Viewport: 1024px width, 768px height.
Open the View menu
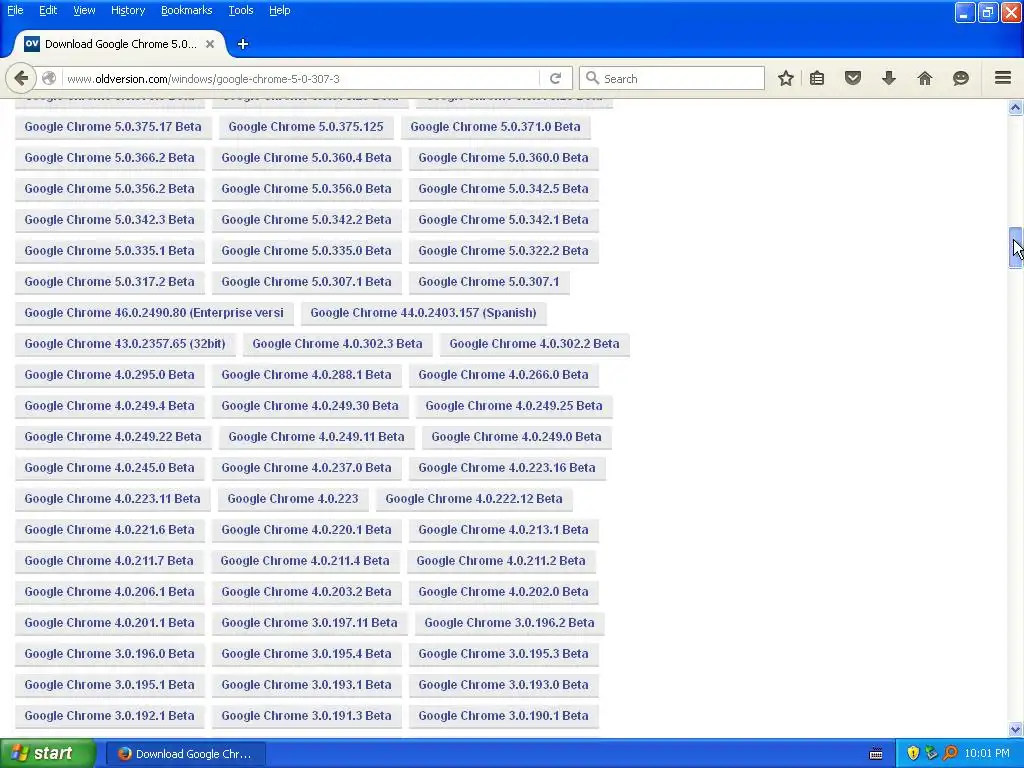(x=84, y=10)
